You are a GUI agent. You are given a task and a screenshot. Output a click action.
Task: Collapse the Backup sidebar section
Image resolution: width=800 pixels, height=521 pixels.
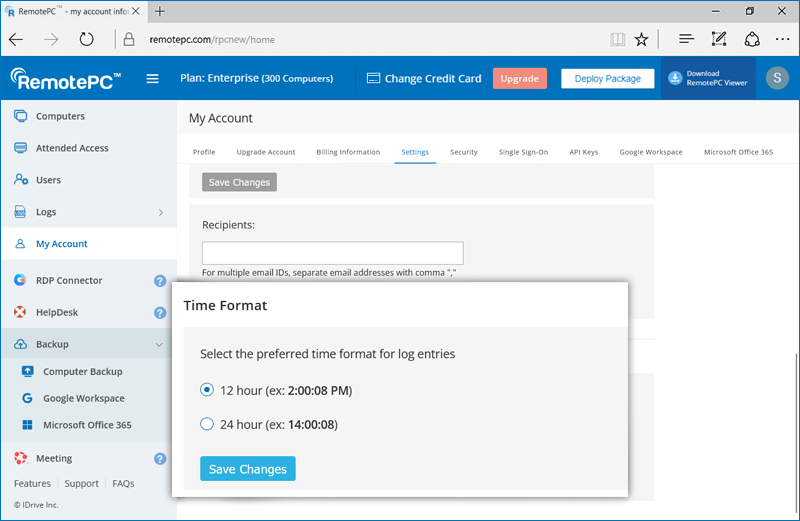[160, 345]
